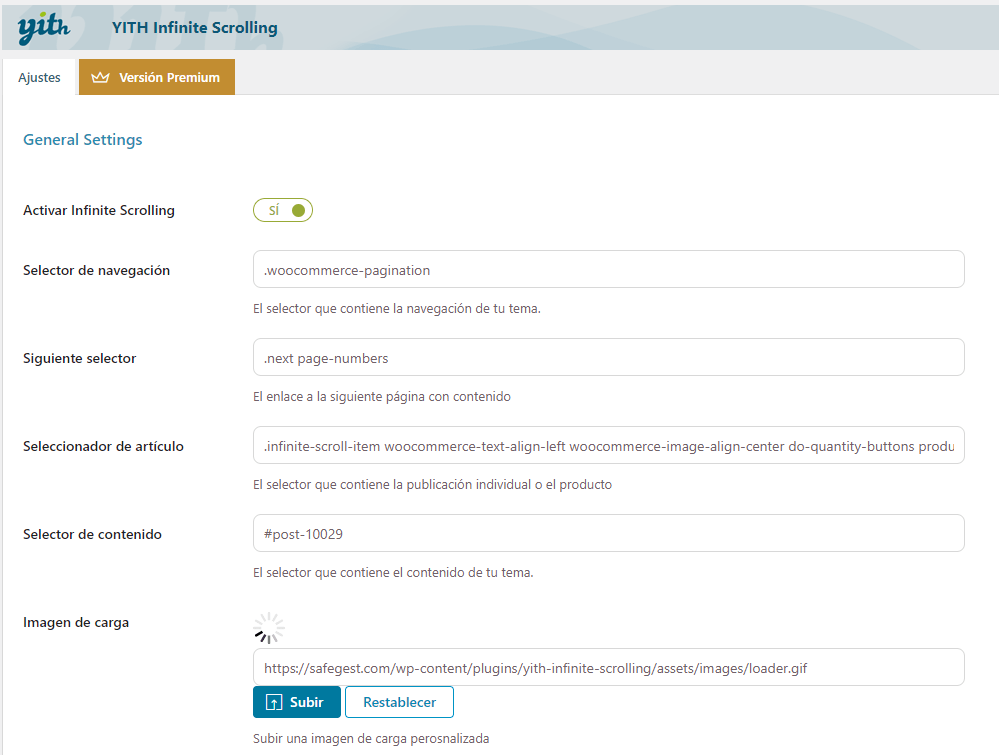Open the Ajustes tab
This screenshot has height=755, width=999.
click(x=40, y=77)
